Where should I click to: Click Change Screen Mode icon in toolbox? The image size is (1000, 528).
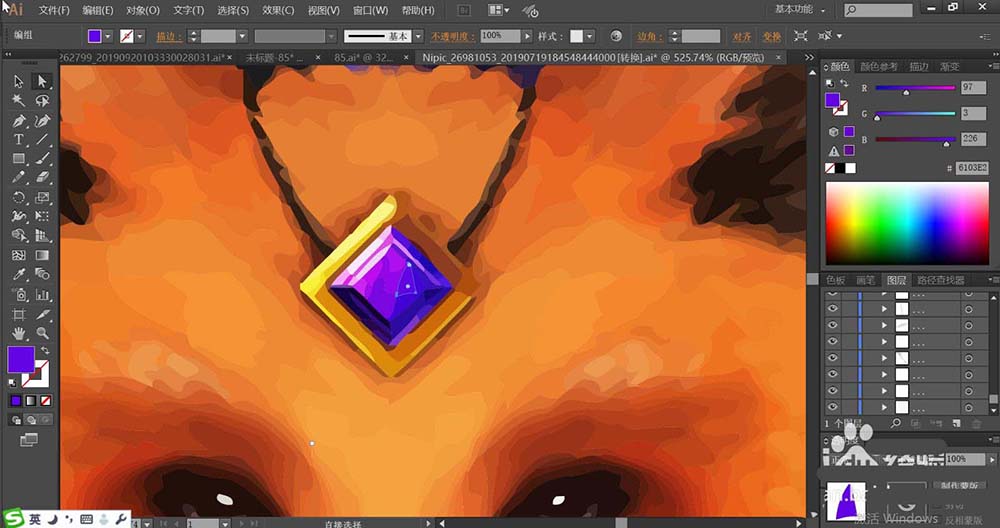point(29,439)
